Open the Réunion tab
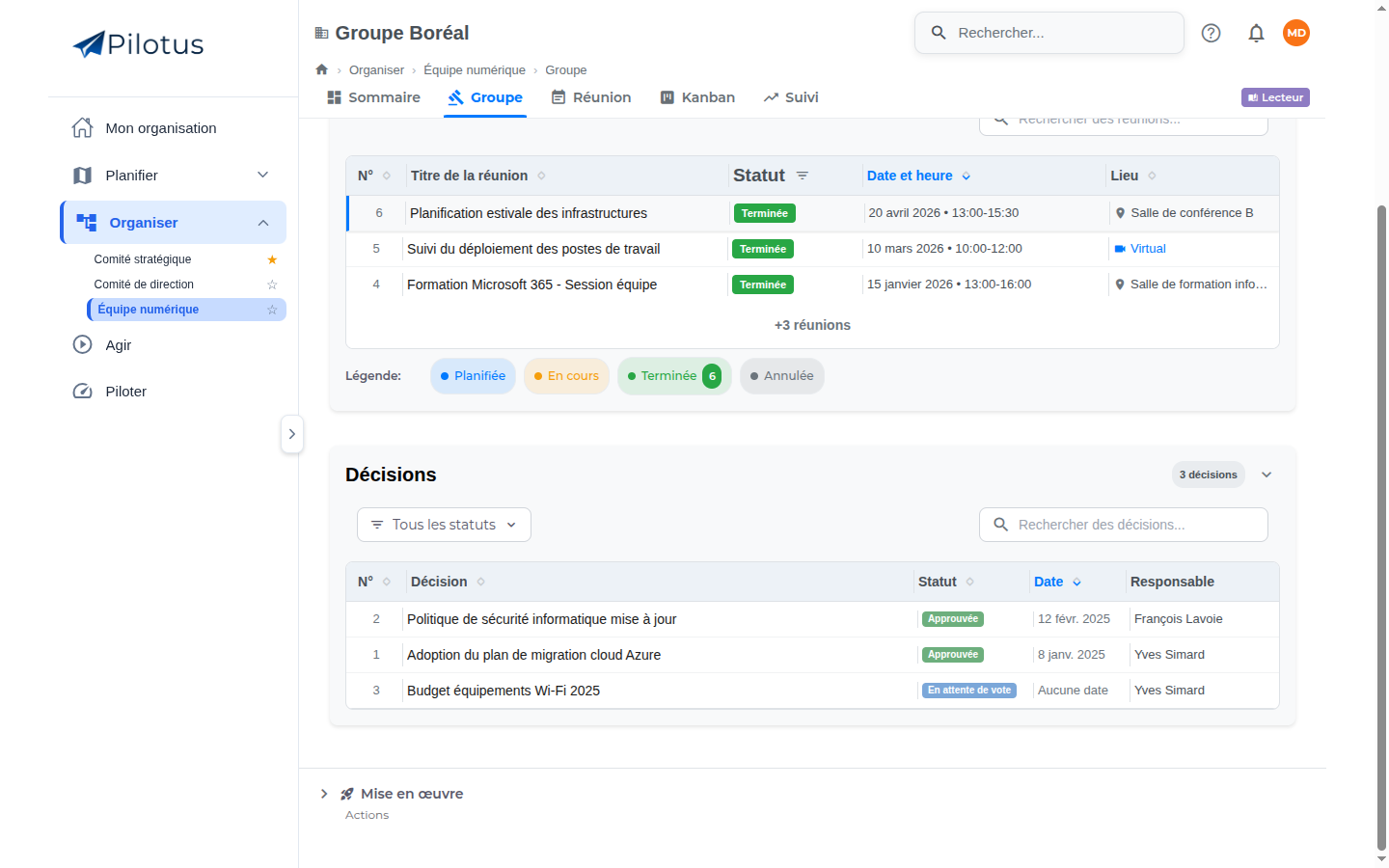 (x=591, y=97)
